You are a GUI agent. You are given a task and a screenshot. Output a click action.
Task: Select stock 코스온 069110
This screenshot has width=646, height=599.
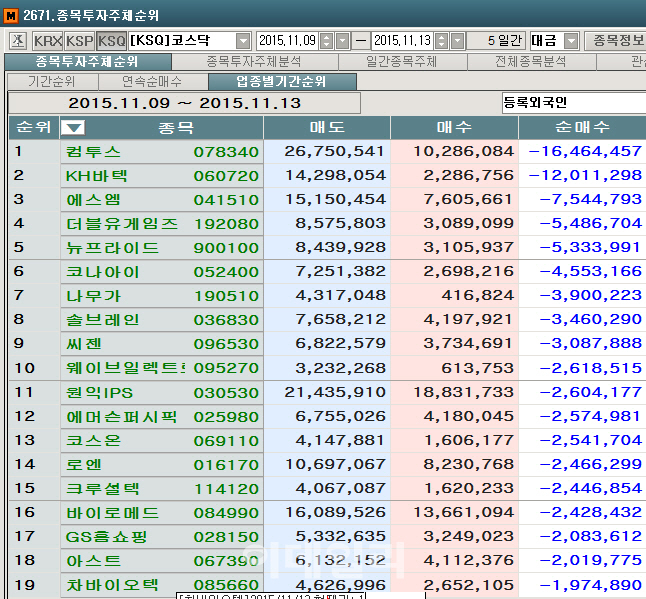(162, 440)
